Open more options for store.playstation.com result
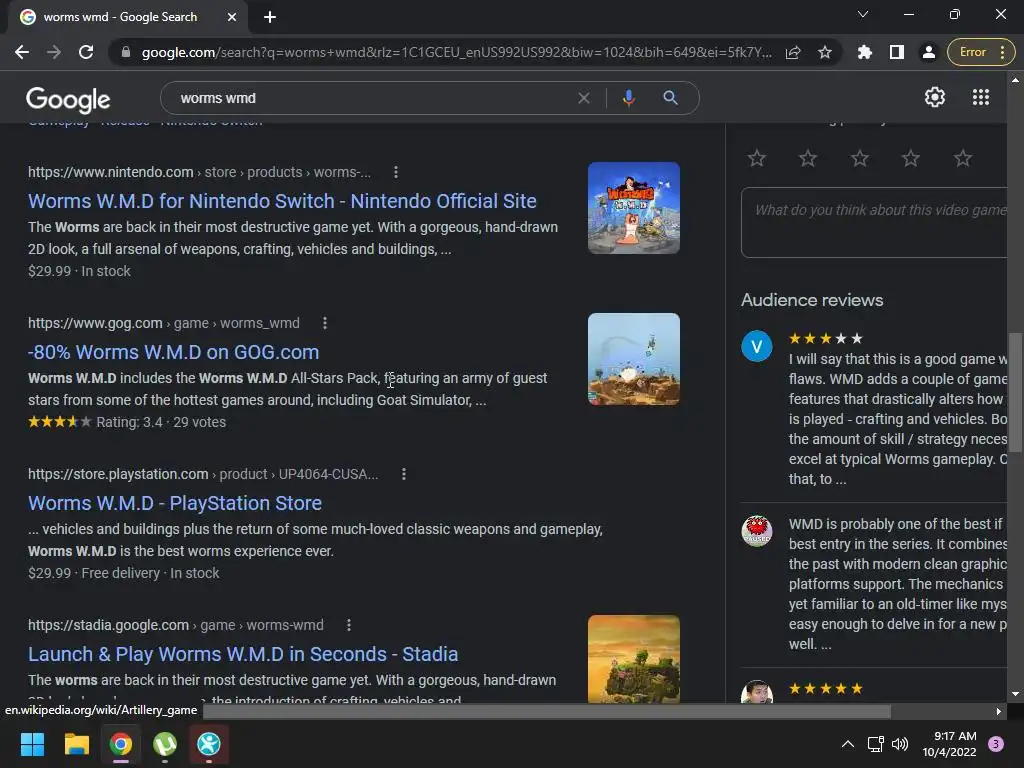Image resolution: width=1024 pixels, height=768 pixels. 404,474
